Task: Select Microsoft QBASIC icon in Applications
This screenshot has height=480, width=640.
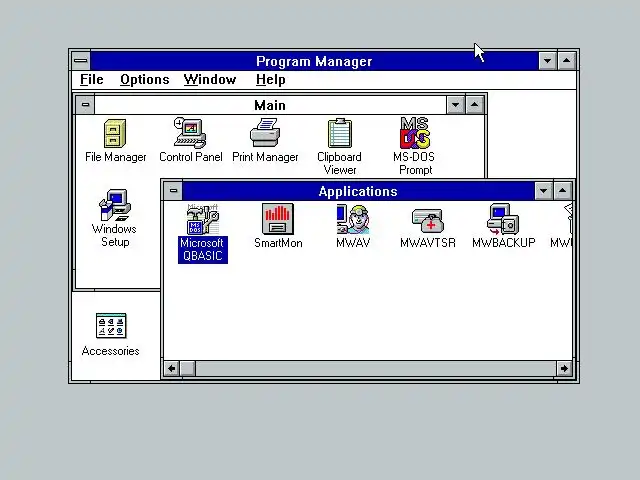Action: click(x=202, y=219)
